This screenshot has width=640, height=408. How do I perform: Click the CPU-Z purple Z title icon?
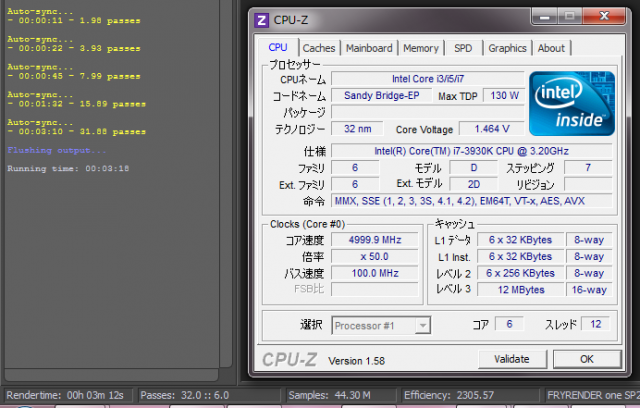pyautogui.click(x=261, y=20)
